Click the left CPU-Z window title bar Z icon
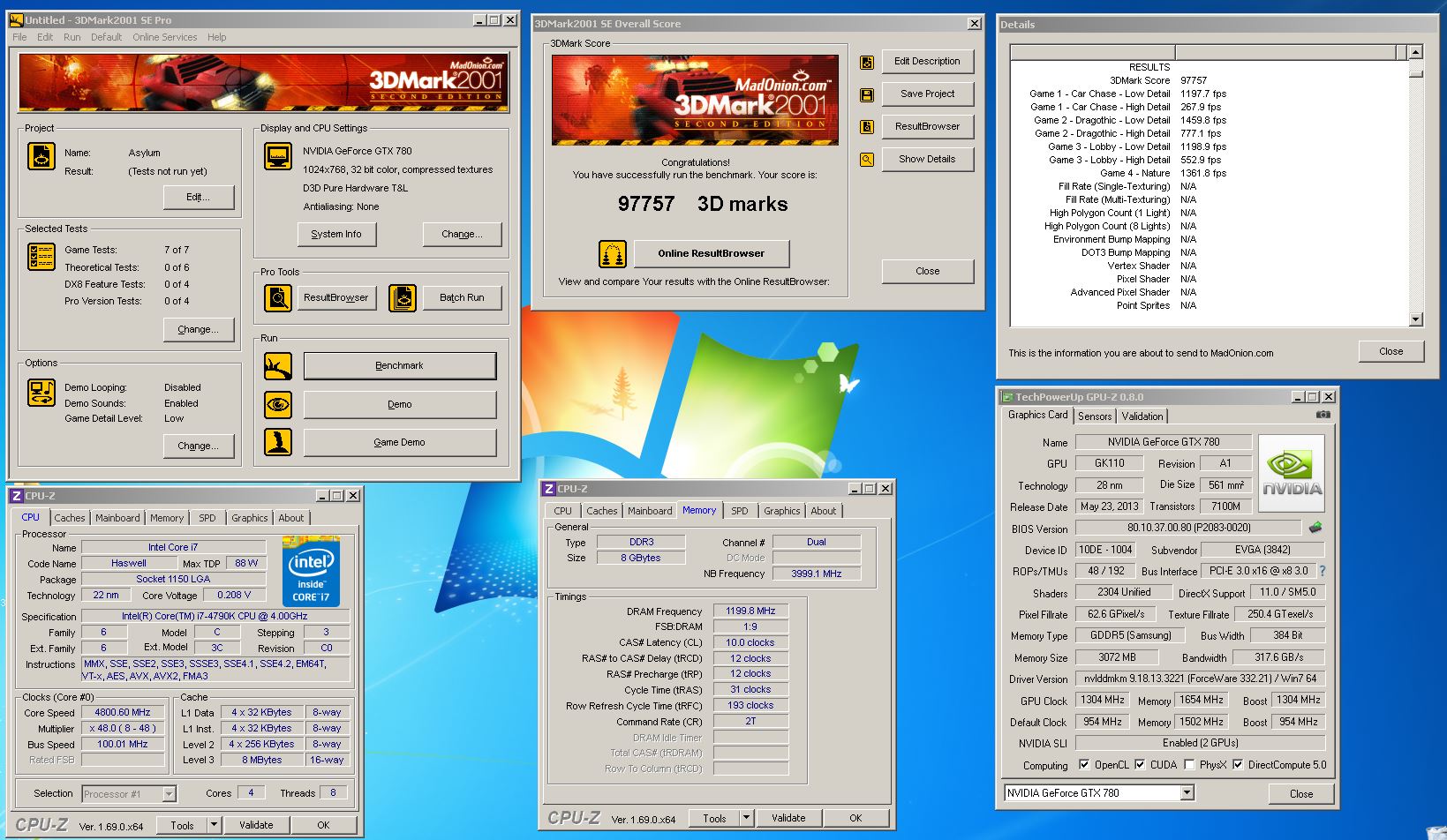Screen dimensions: 1447x840 [16, 496]
